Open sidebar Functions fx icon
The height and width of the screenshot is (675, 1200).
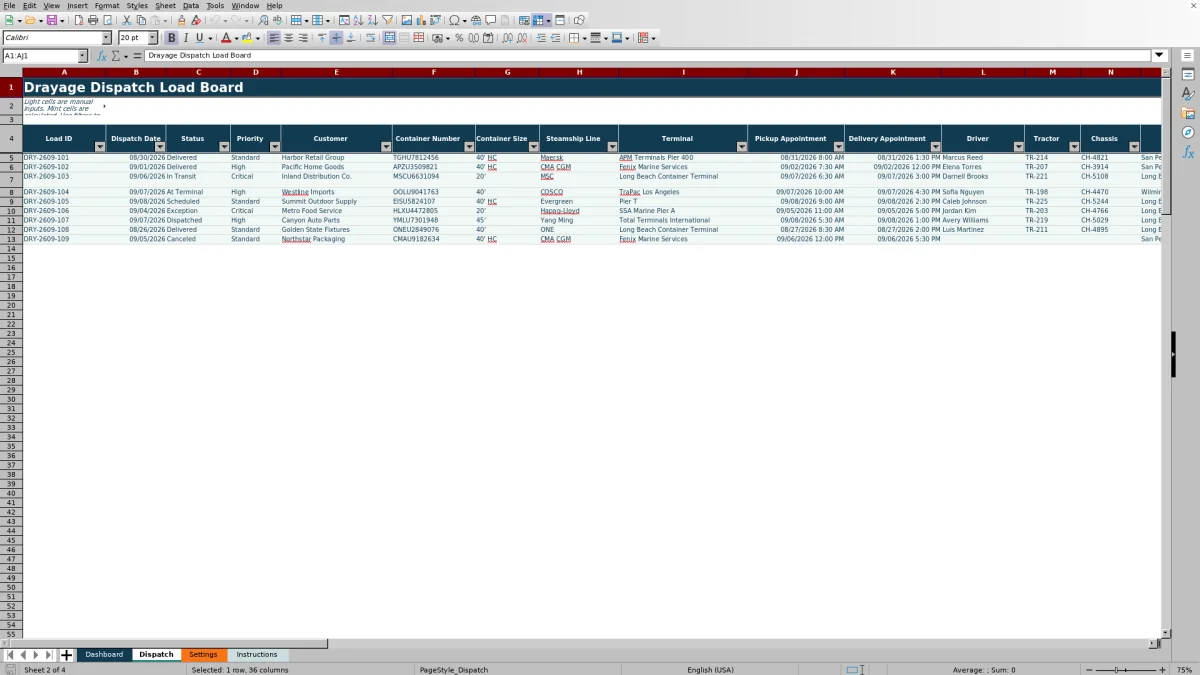[x=1188, y=152]
